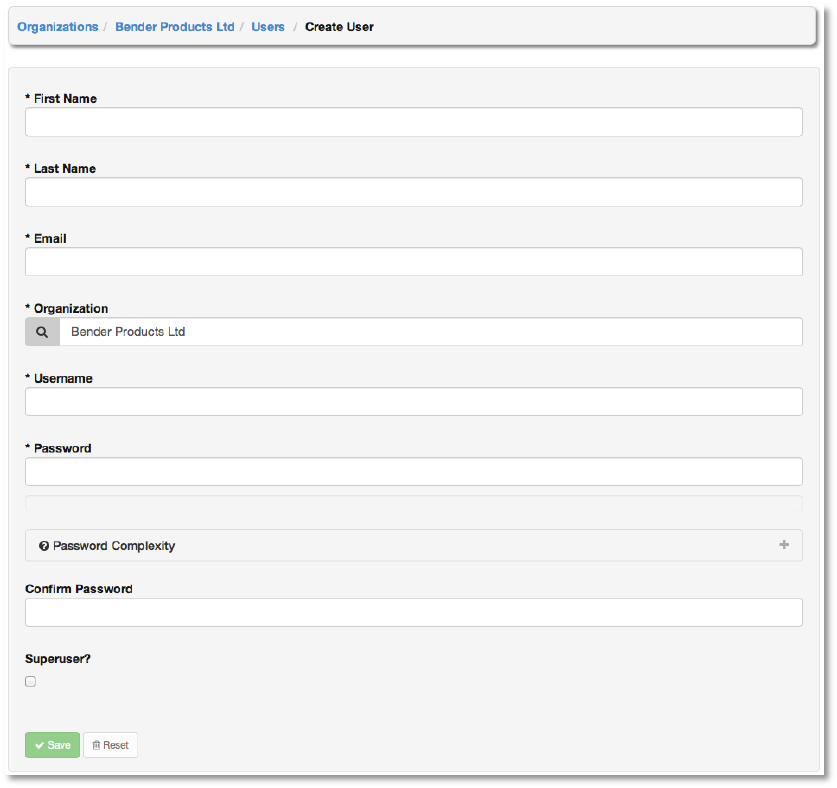Enable the Superuser checkbox

pyautogui.click(x=31, y=682)
